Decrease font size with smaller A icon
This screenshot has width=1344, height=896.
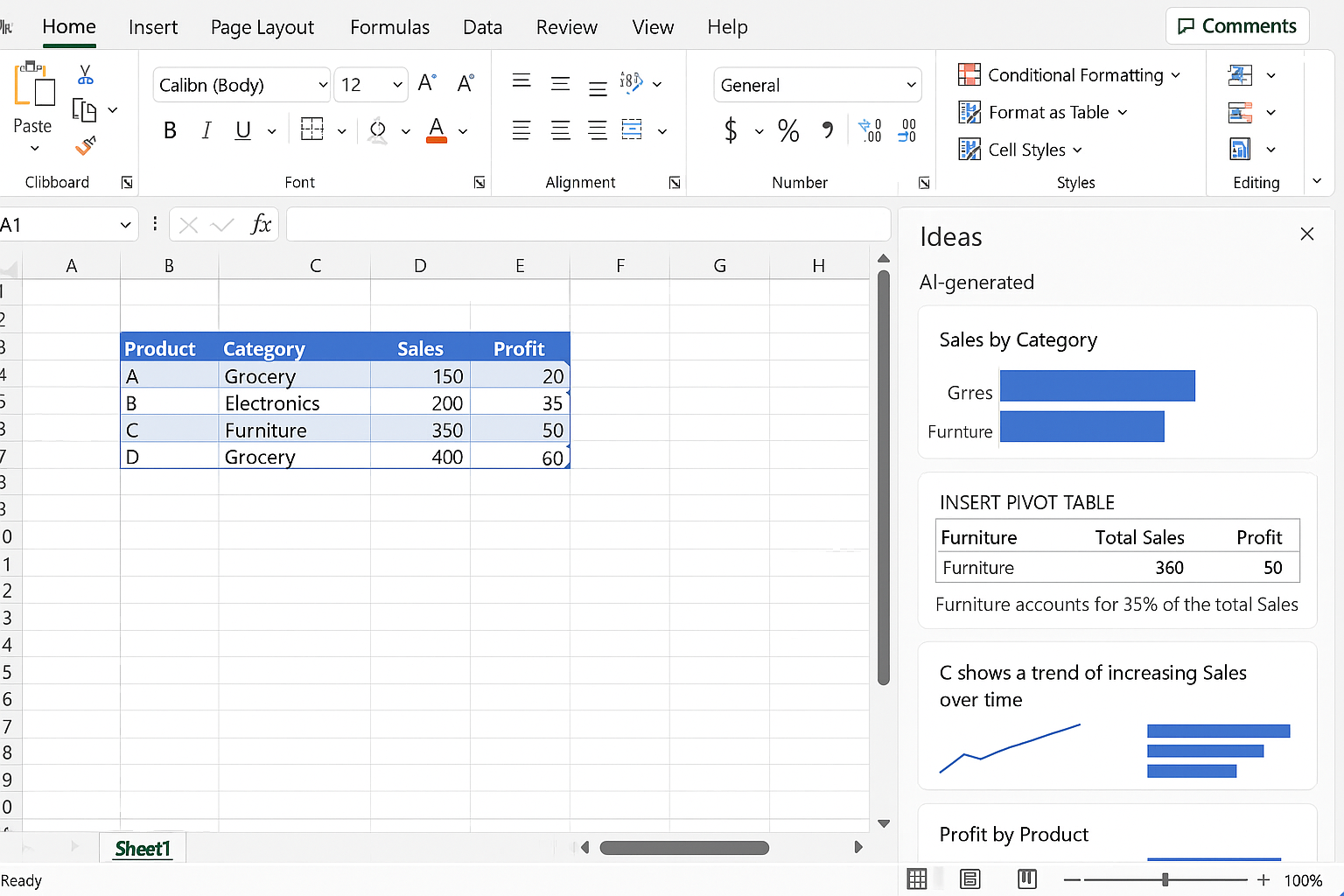pos(465,83)
